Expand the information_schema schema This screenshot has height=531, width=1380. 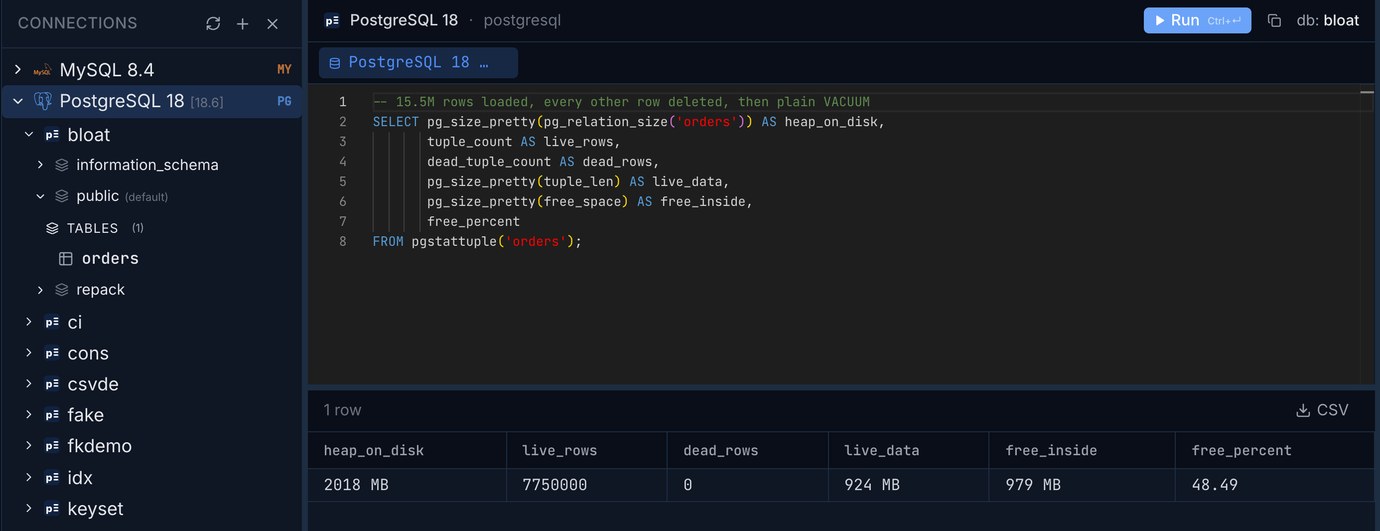(40, 165)
